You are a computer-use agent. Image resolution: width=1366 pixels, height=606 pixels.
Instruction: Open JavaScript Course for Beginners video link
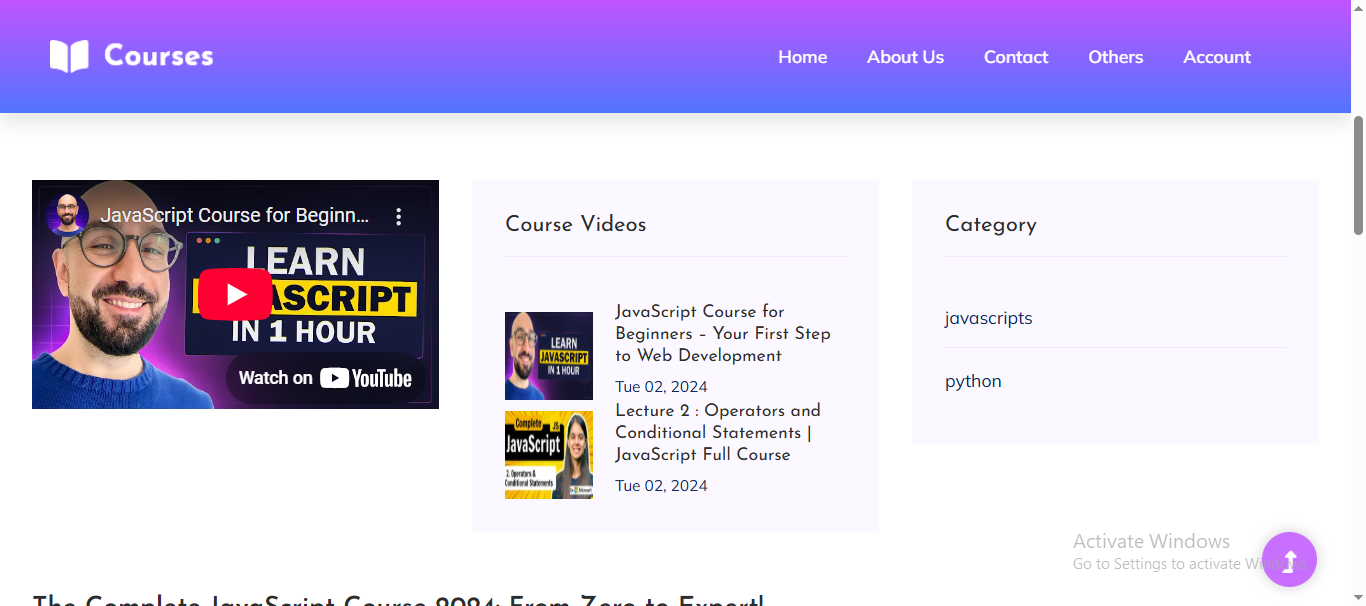point(722,333)
